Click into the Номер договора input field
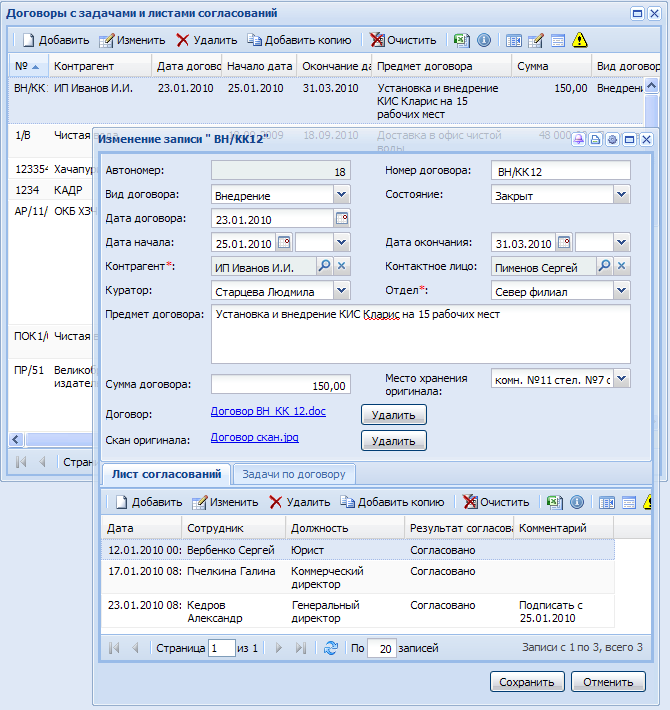The height and width of the screenshot is (710, 670). (x=560, y=171)
